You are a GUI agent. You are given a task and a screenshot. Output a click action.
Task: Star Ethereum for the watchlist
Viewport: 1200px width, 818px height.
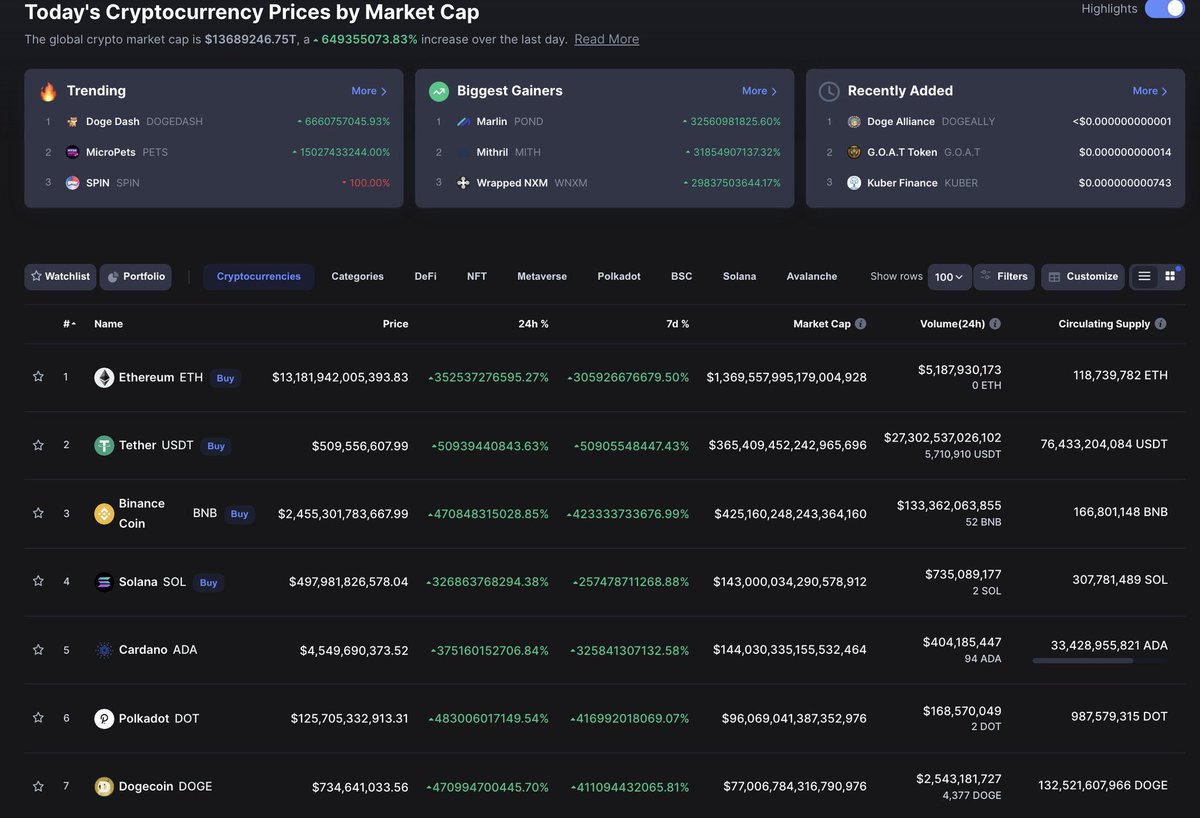click(x=38, y=377)
